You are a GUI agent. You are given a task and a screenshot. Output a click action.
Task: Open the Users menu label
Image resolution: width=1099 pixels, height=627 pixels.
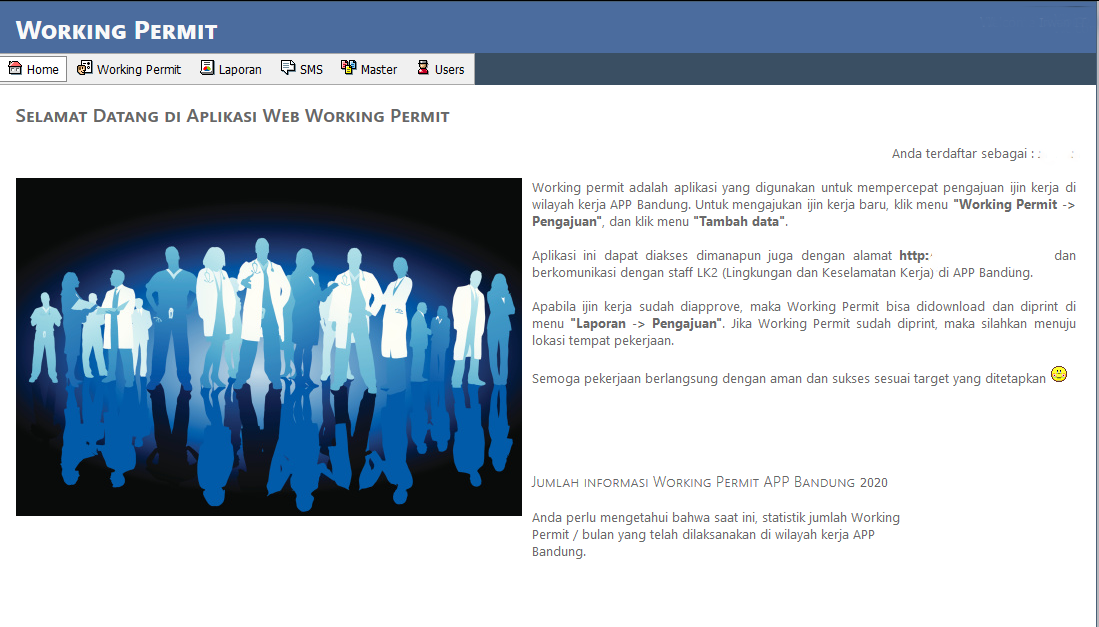449,70
